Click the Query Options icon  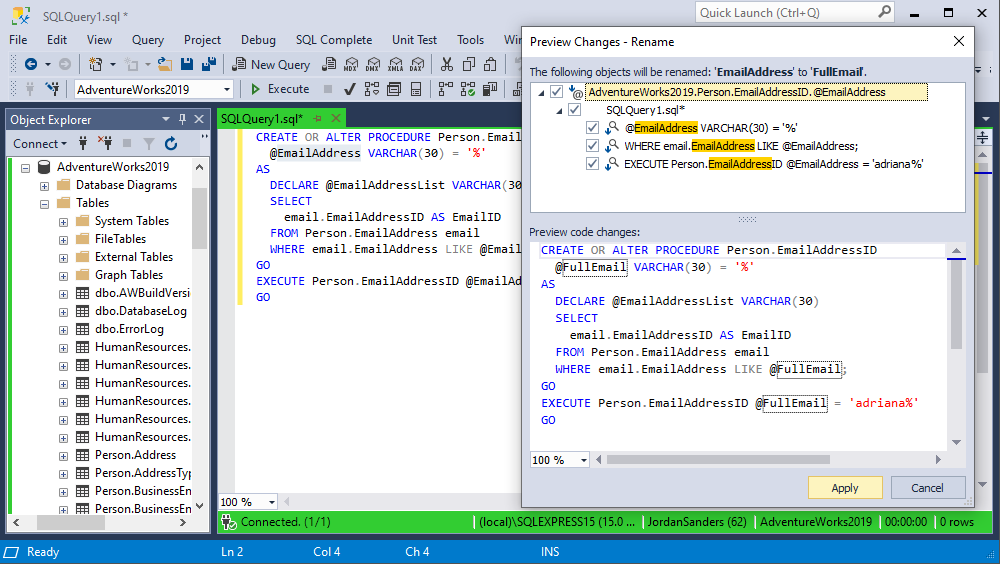tap(394, 89)
